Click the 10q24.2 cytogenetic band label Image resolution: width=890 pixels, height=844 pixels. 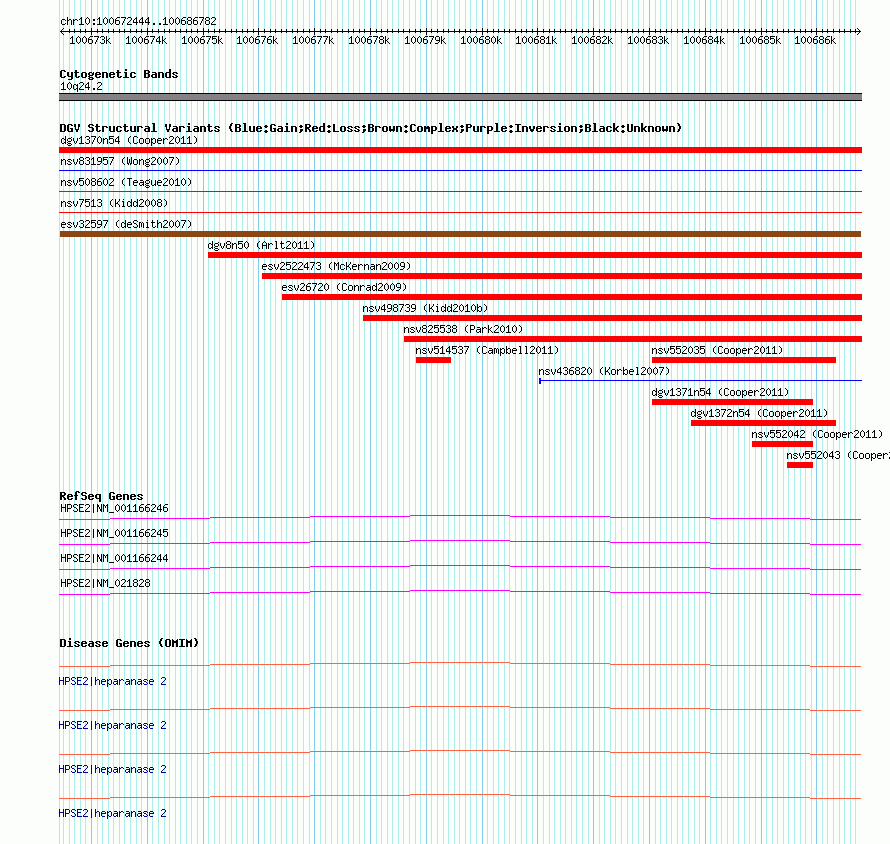pyautogui.click(x=81, y=86)
